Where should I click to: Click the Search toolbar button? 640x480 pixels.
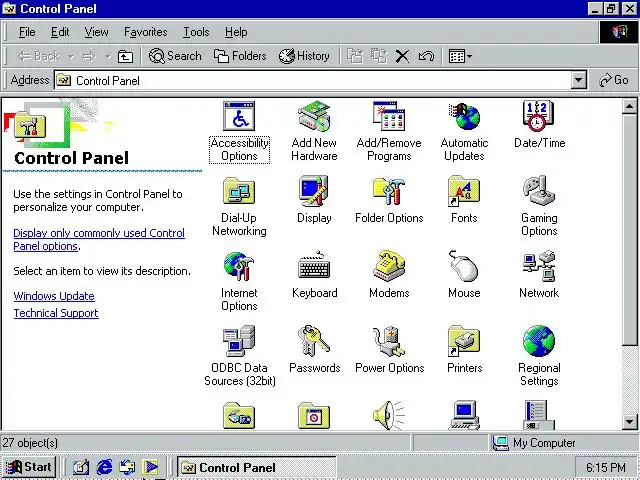click(175, 56)
